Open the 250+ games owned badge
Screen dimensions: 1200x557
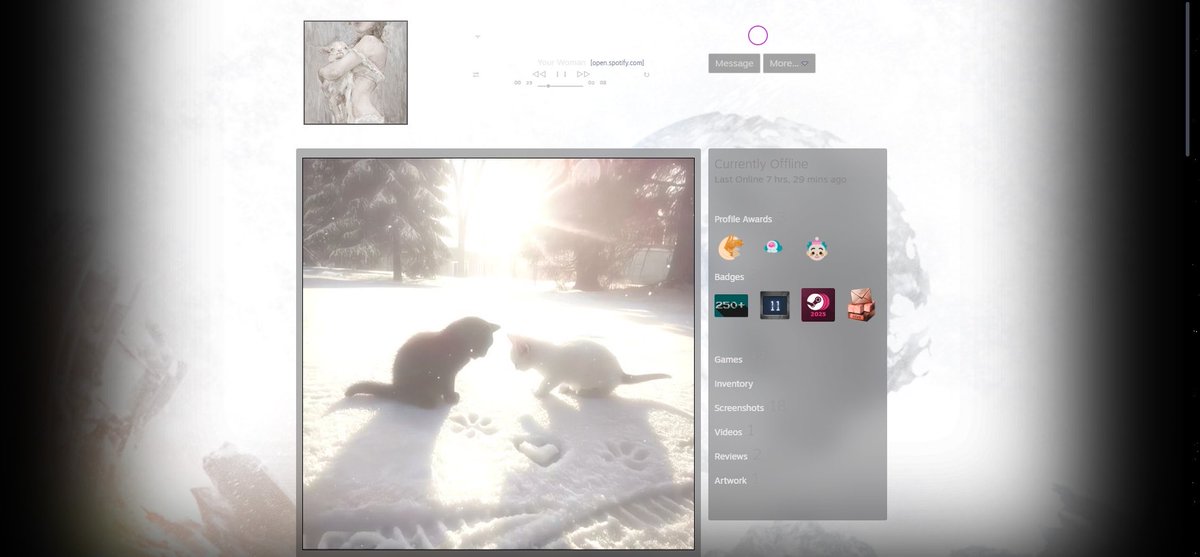click(x=731, y=305)
